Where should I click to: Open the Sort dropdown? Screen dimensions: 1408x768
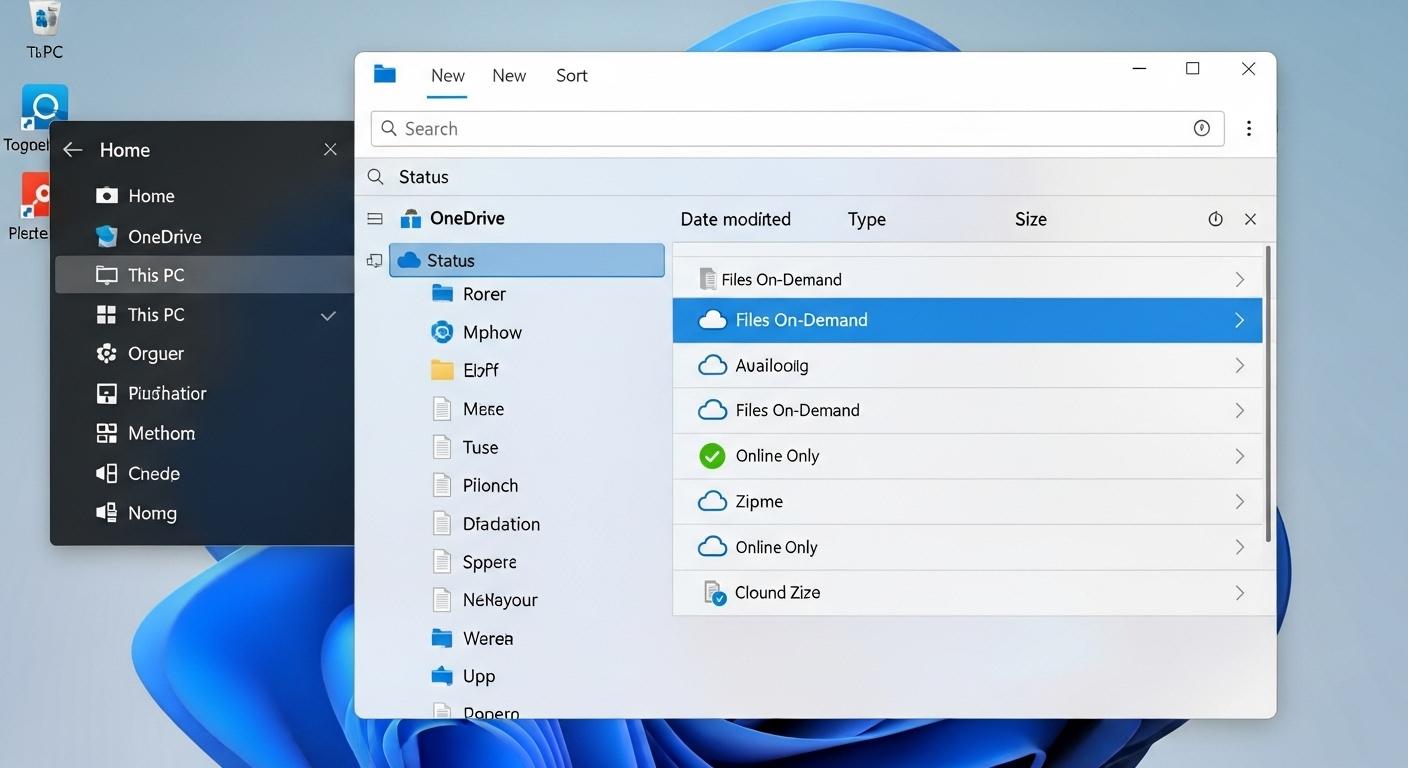(x=571, y=75)
